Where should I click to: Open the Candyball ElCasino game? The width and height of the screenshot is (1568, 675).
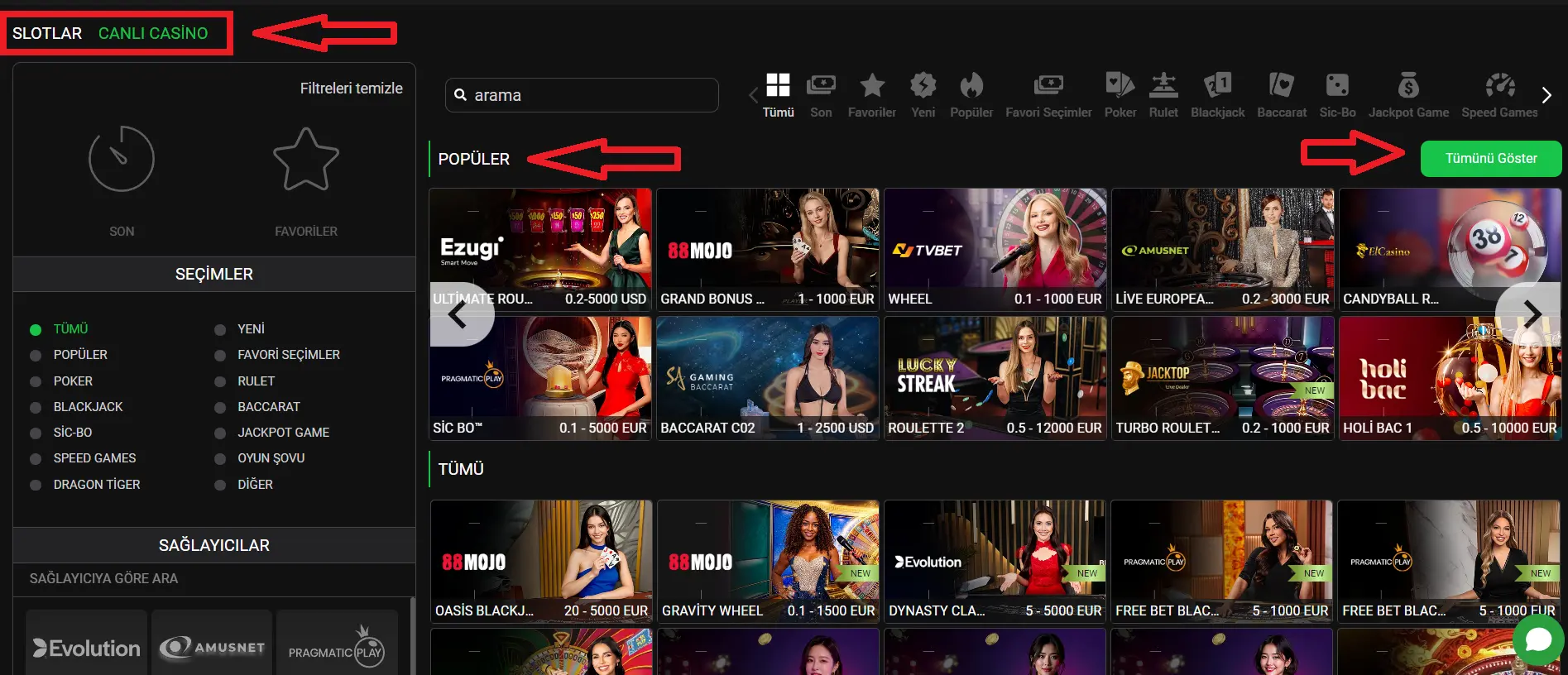(1451, 249)
